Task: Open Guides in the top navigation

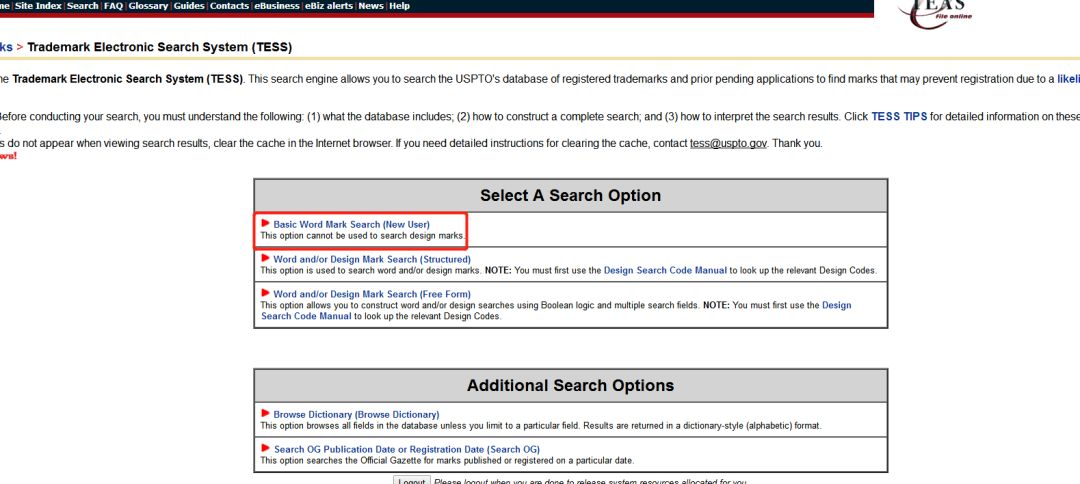Action: coord(189,6)
